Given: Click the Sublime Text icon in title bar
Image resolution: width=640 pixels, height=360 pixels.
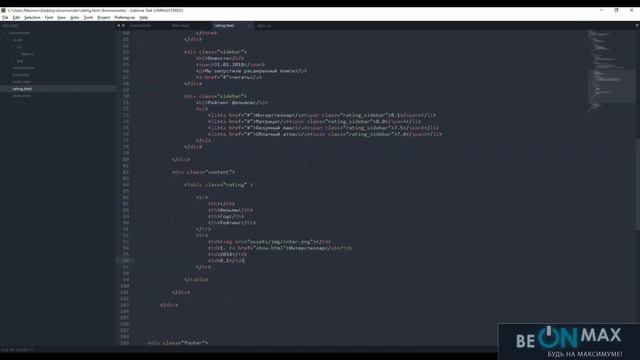Looking at the screenshot, I should point(4,10).
